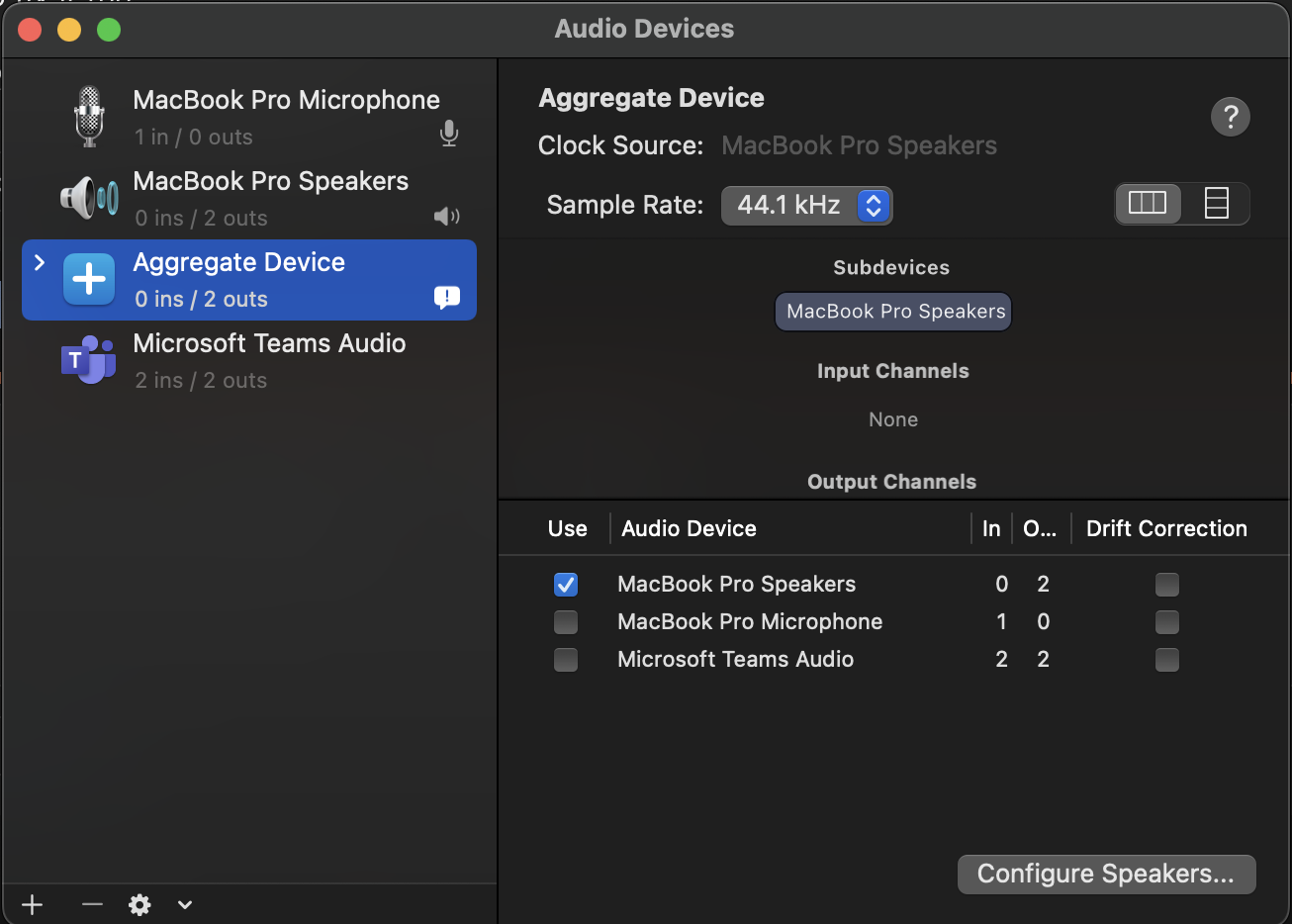1292x924 pixels.
Task: Click the MacBook Pro Microphone device icon
Action: 89,117
